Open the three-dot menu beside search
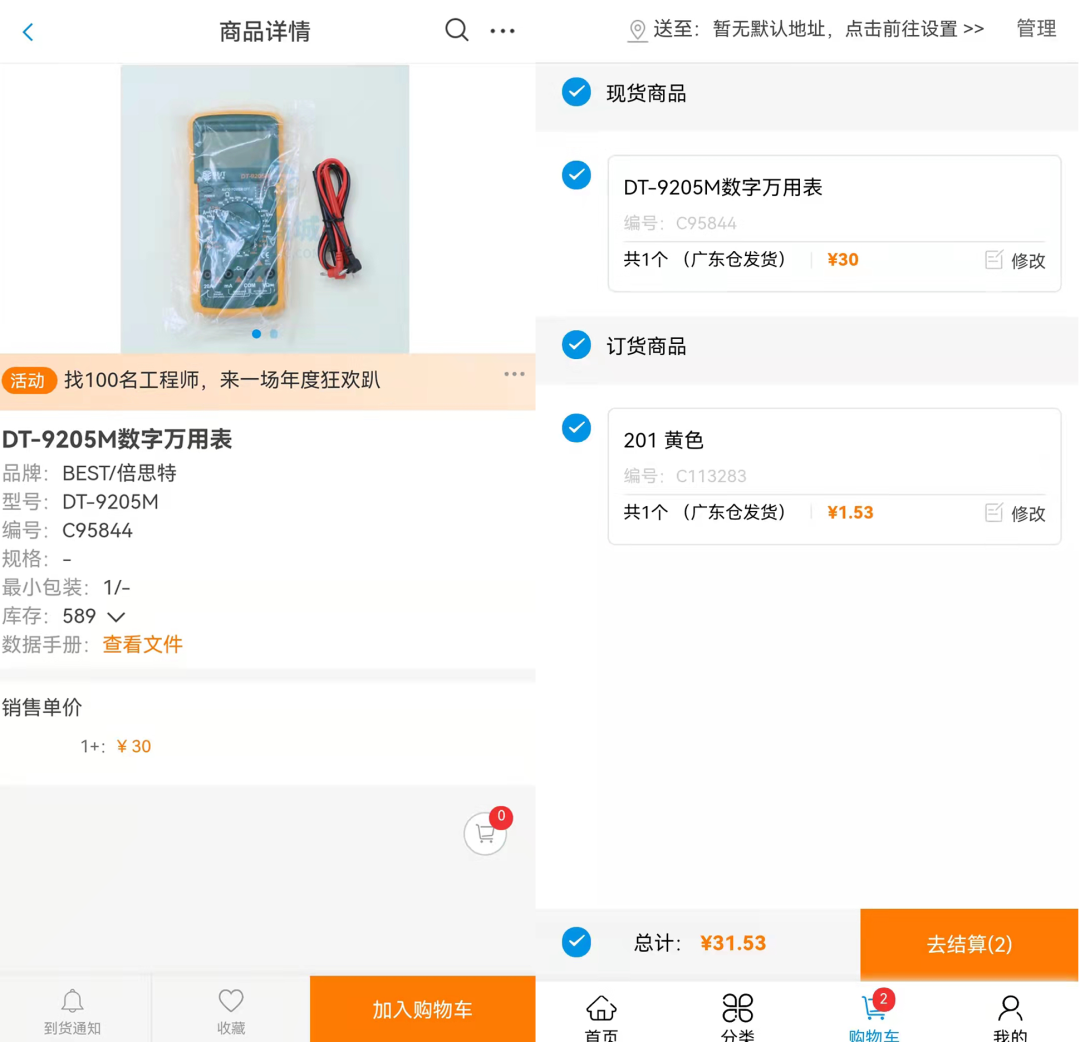 point(502,31)
